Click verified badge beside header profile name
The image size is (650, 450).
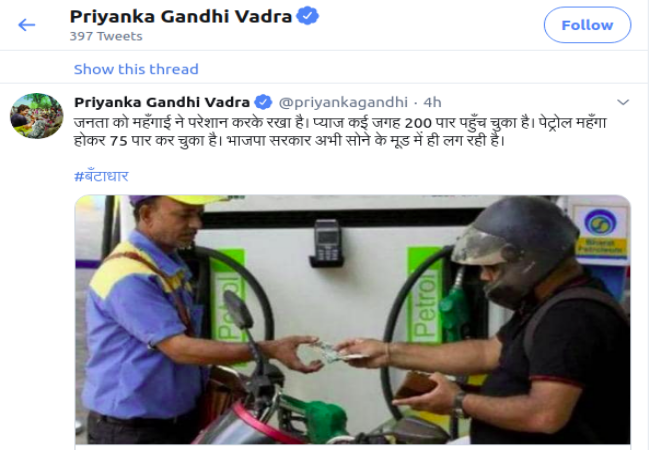click(x=308, y=16)
